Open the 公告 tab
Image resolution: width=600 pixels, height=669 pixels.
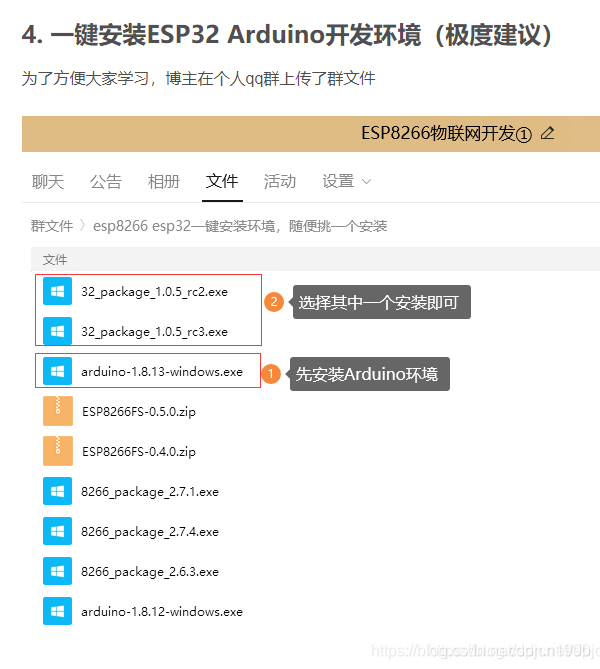106,182
